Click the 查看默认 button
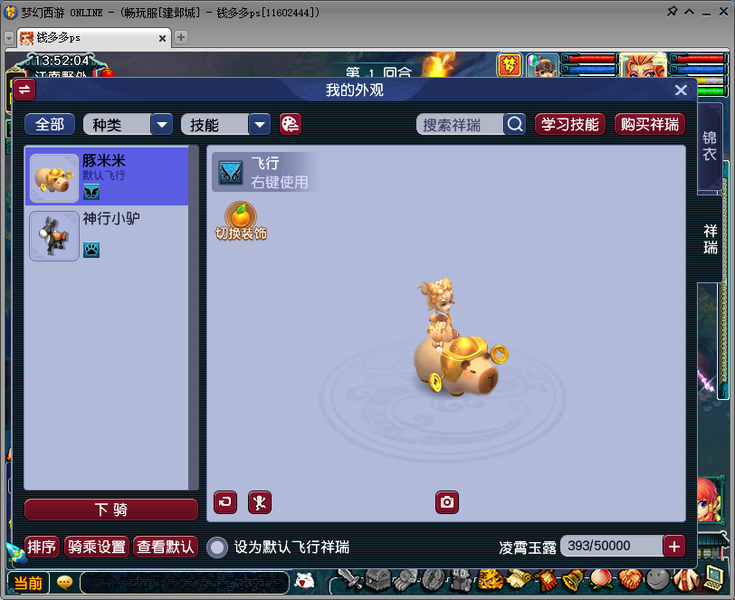This screenshot has width=735, height=600. [x=165, y=547]
